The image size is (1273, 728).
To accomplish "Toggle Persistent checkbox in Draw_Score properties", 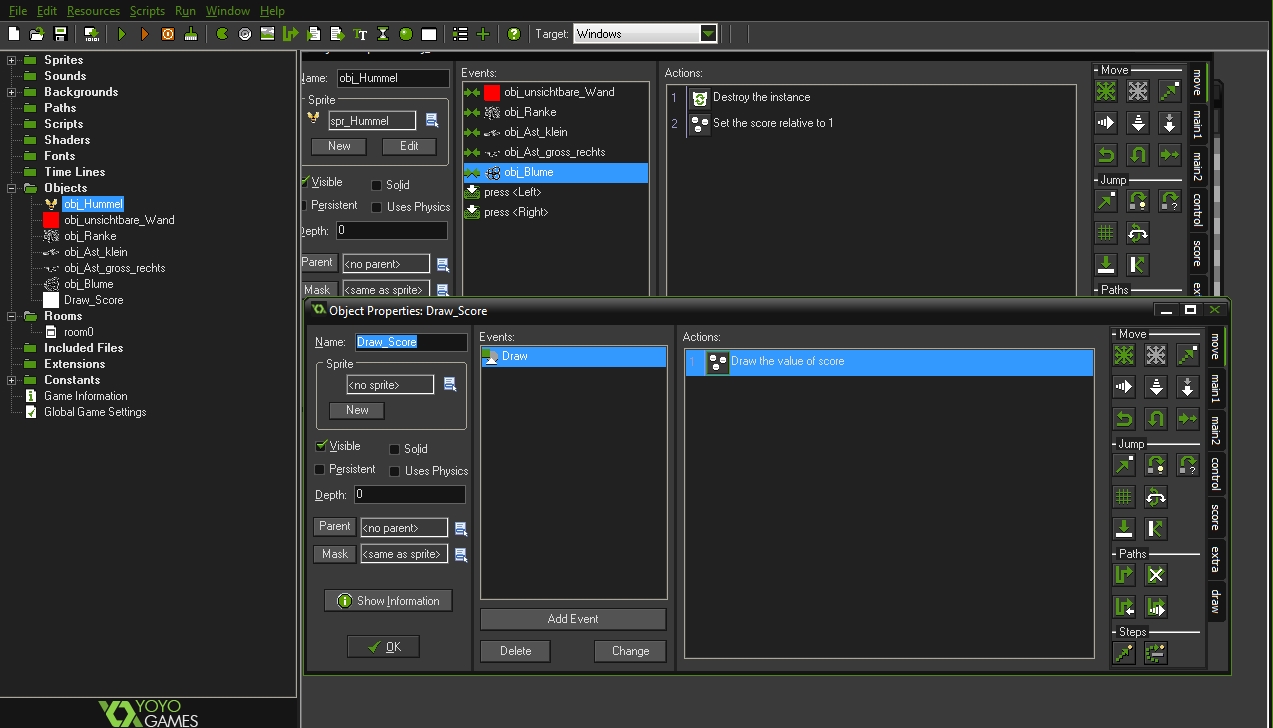I will pos(321,470).
